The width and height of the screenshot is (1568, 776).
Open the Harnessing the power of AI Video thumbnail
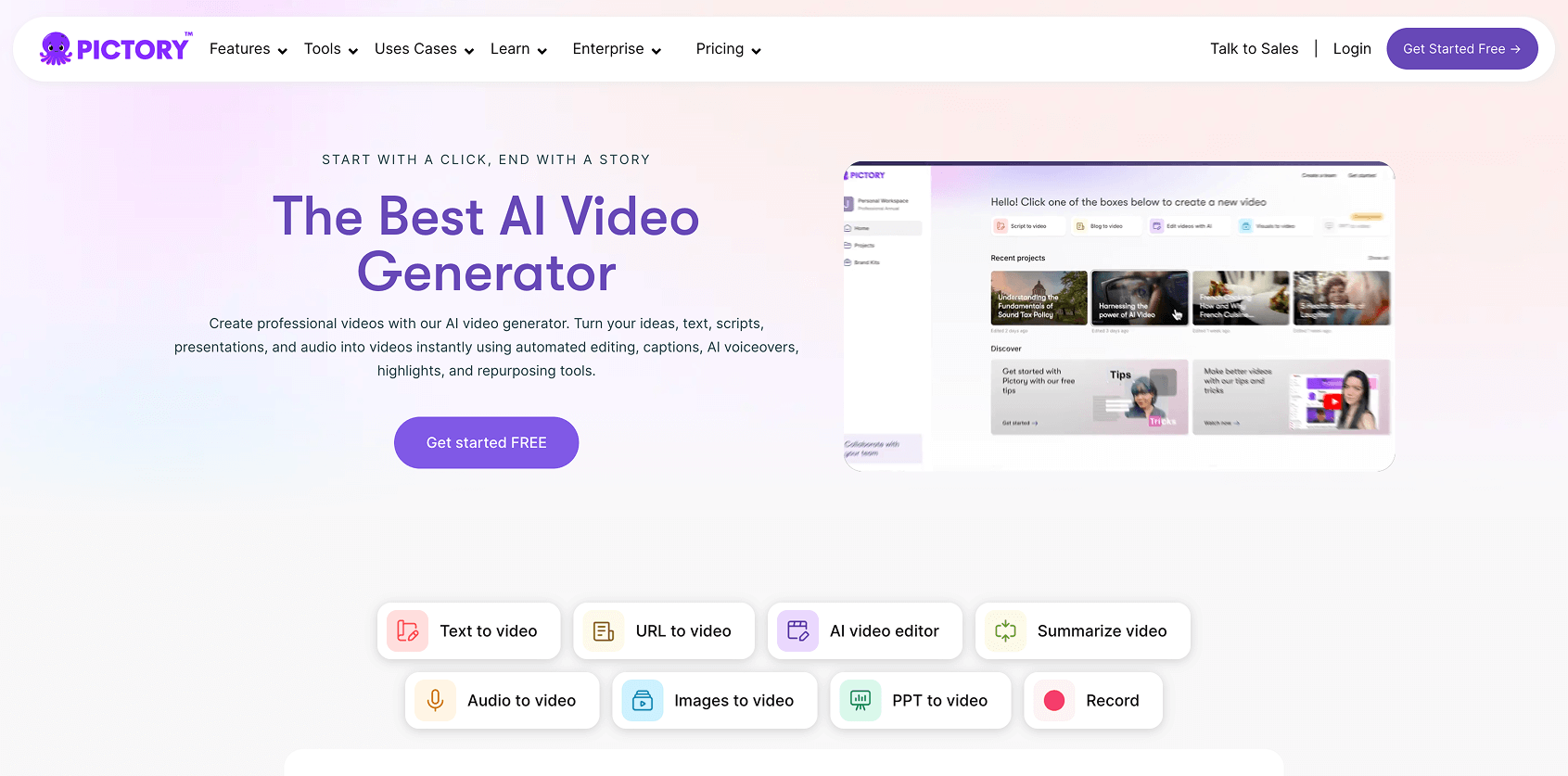click(1140, 298)
